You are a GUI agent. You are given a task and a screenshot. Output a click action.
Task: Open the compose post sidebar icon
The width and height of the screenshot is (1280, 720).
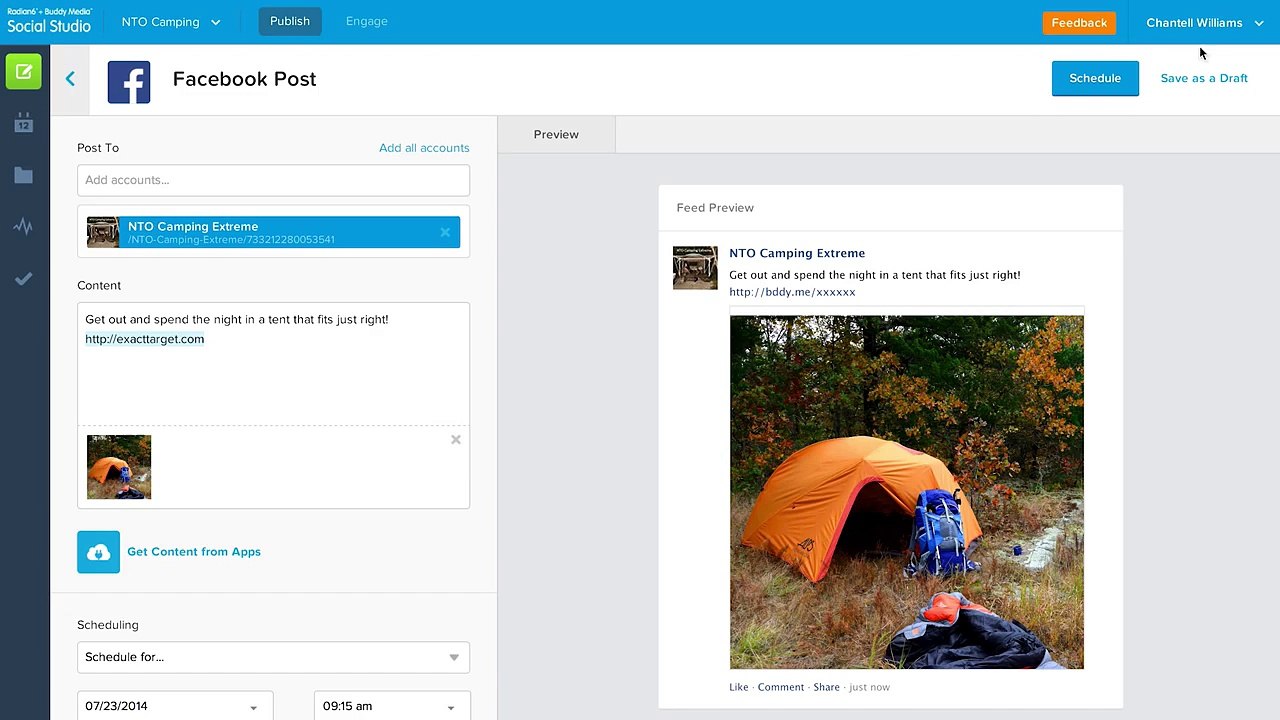pyautogui.click(x=24, y=72)
